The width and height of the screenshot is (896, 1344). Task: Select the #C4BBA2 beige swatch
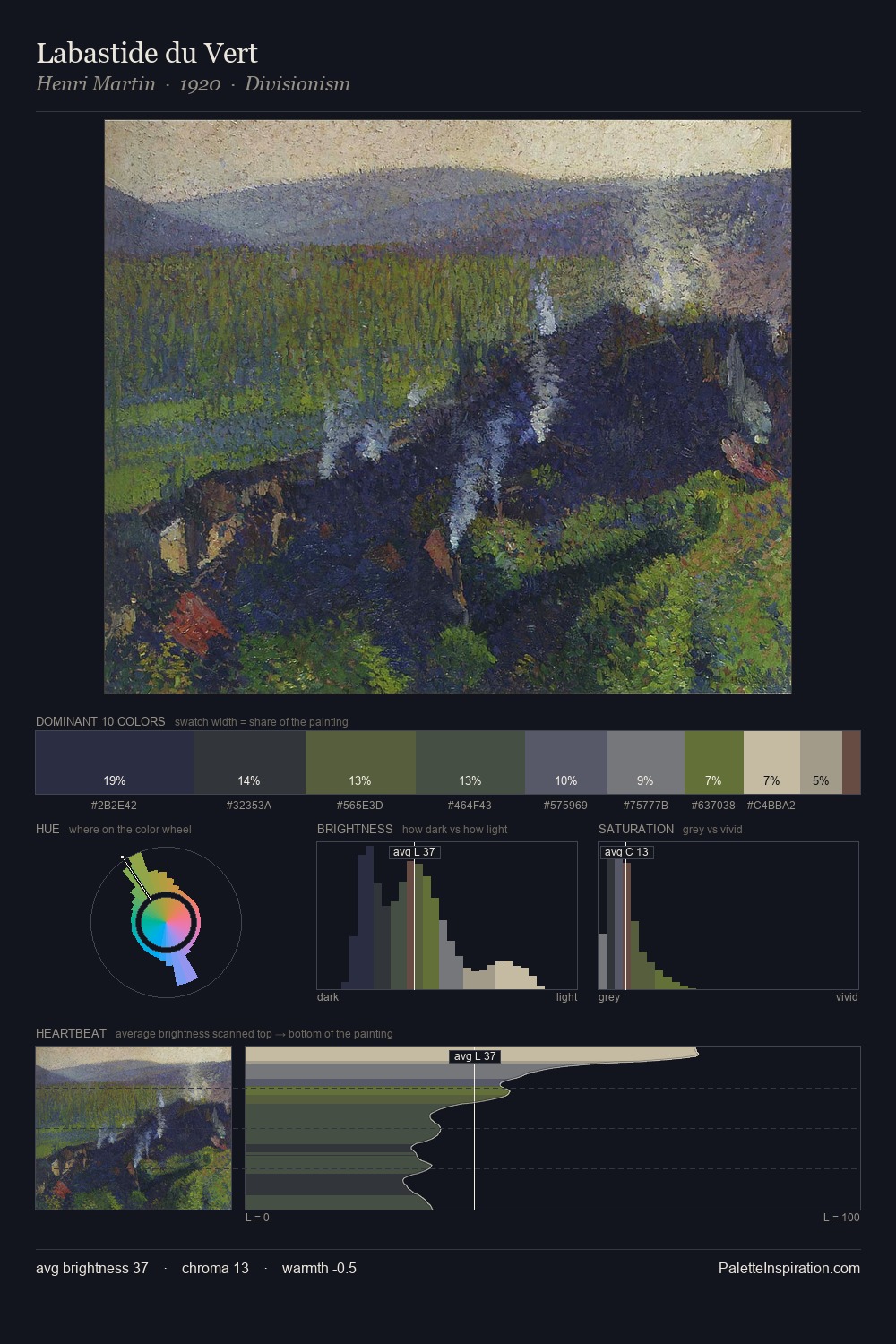pos(771,762)
